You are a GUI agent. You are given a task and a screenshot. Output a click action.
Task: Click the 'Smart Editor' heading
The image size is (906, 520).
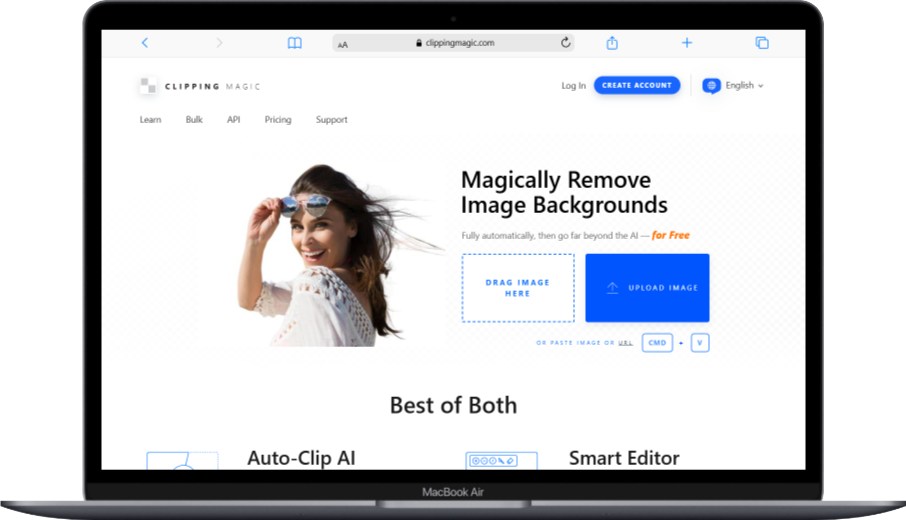(624, 458)
